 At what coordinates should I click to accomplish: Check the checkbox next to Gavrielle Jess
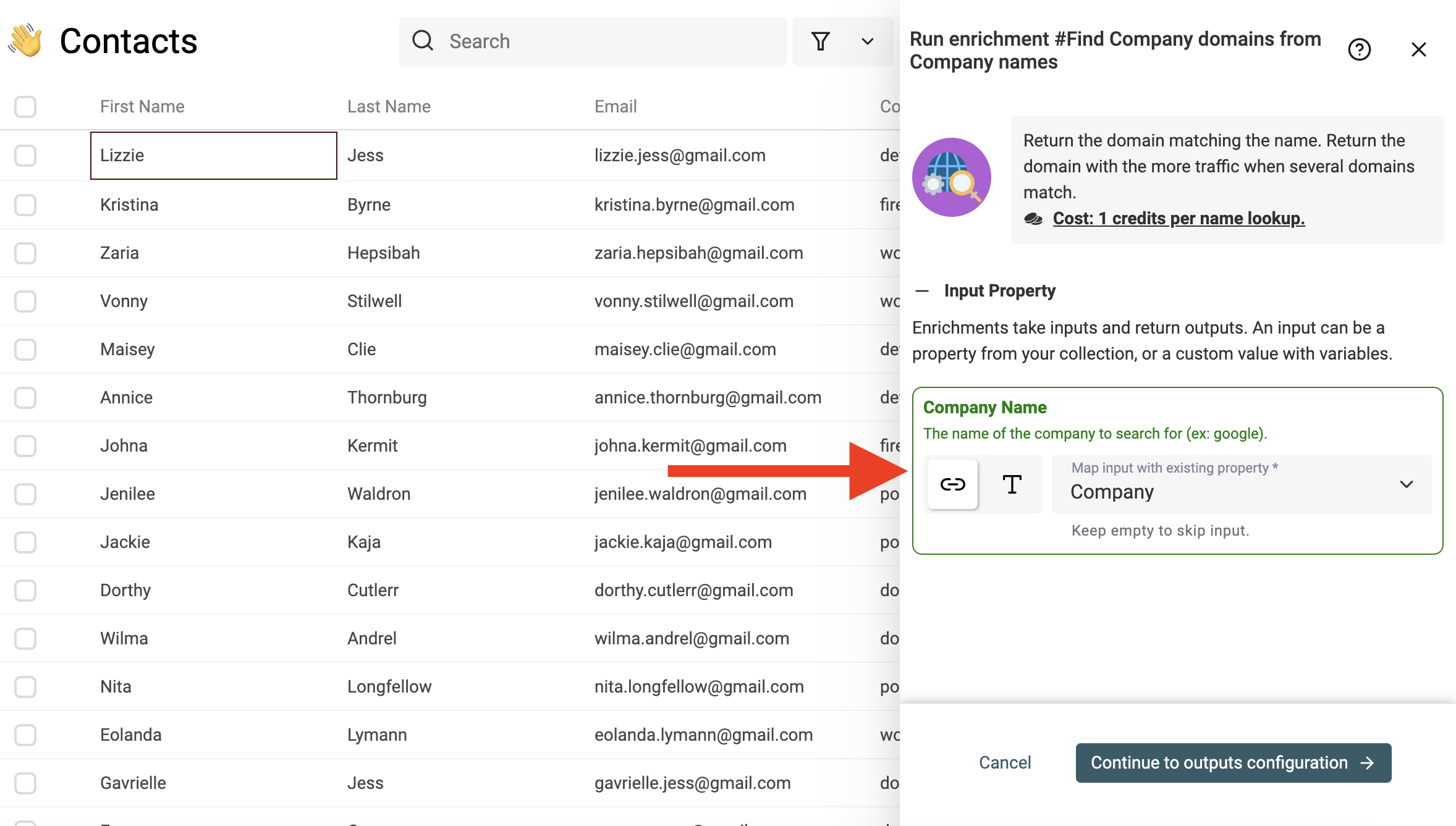tap(25, 783)
